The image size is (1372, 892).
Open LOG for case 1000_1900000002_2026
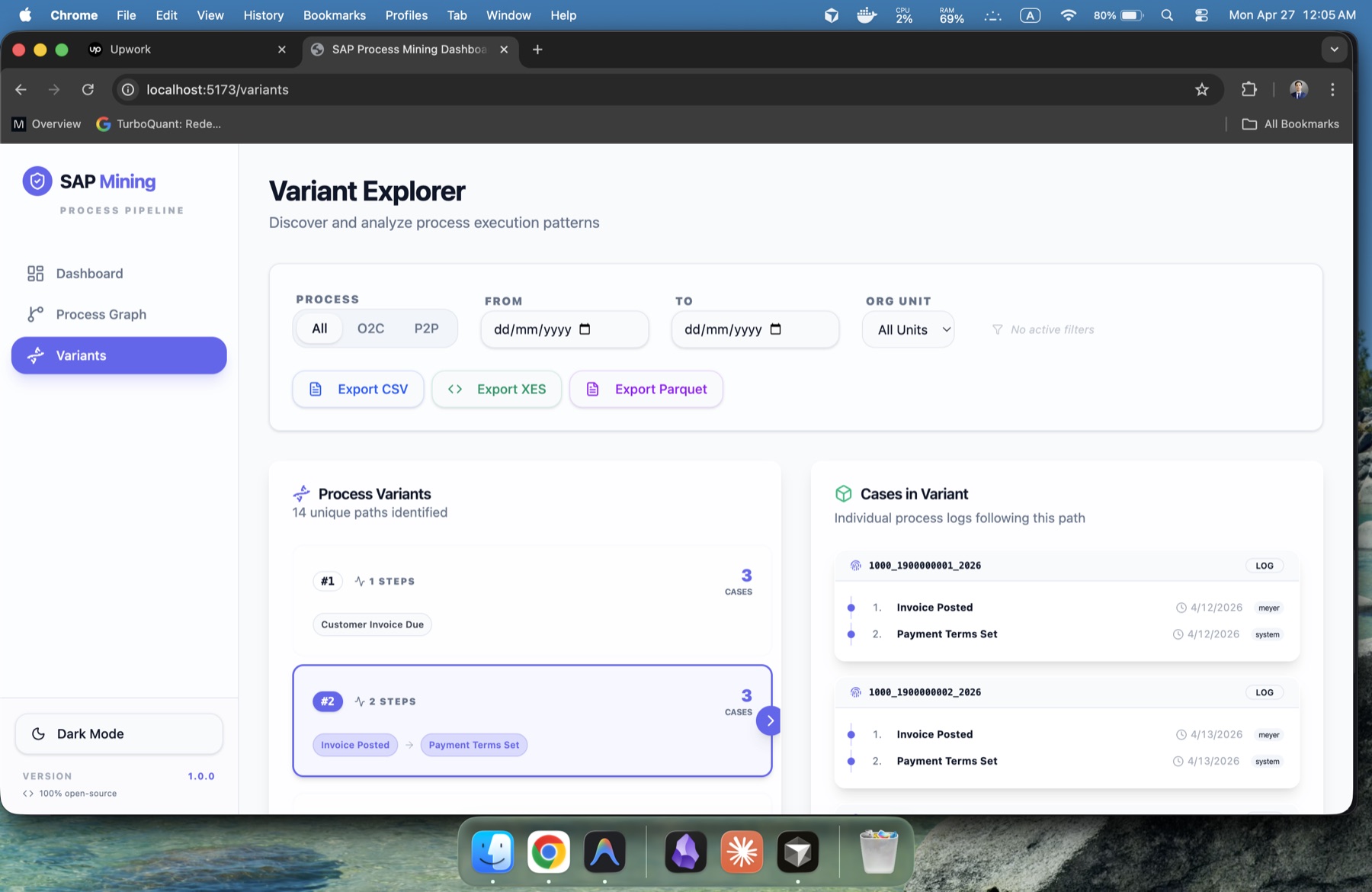tap(1265, 692)
